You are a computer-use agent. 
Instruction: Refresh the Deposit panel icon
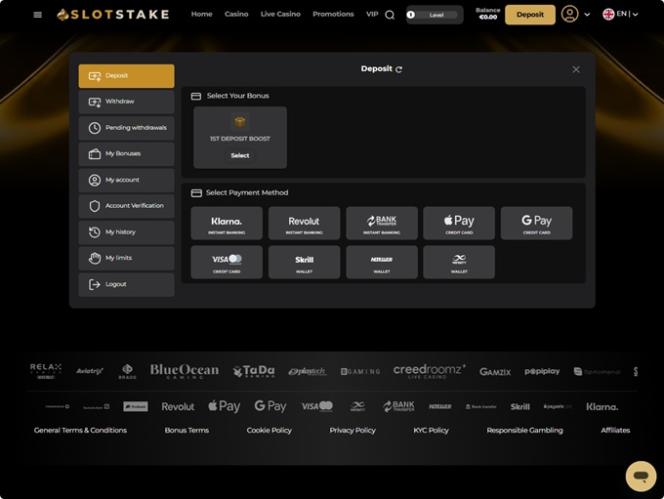[x=399, y=69]
